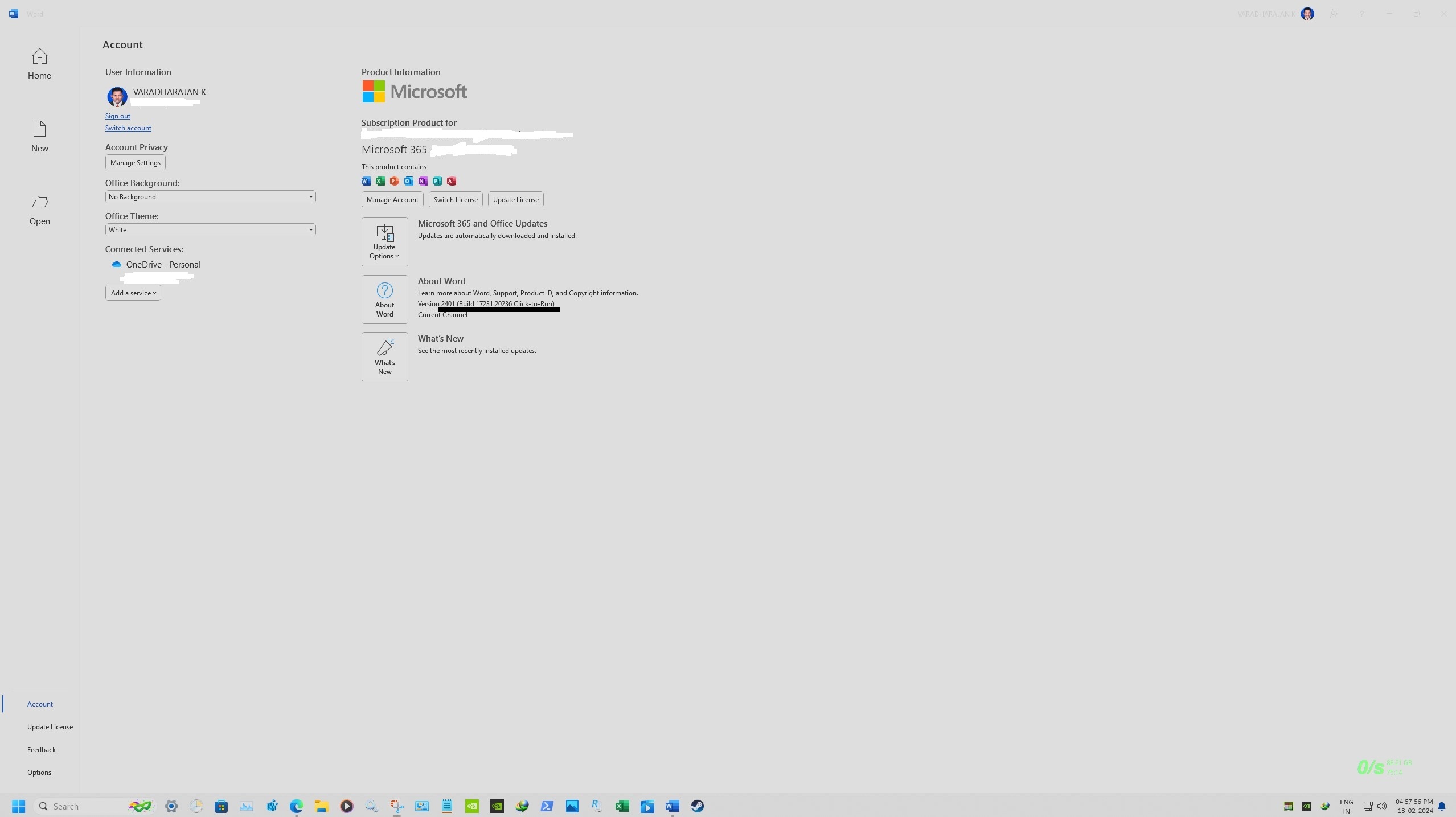Screen dimensions: 1456x817
Task: Click the OneDrive - Personal connected service
Action: coord(163,264)
